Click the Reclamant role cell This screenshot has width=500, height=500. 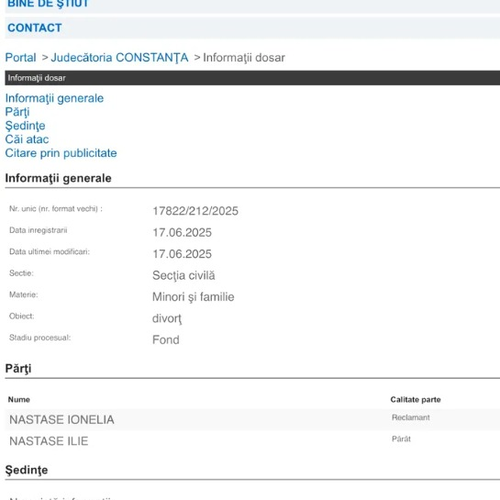pos(411,417)
